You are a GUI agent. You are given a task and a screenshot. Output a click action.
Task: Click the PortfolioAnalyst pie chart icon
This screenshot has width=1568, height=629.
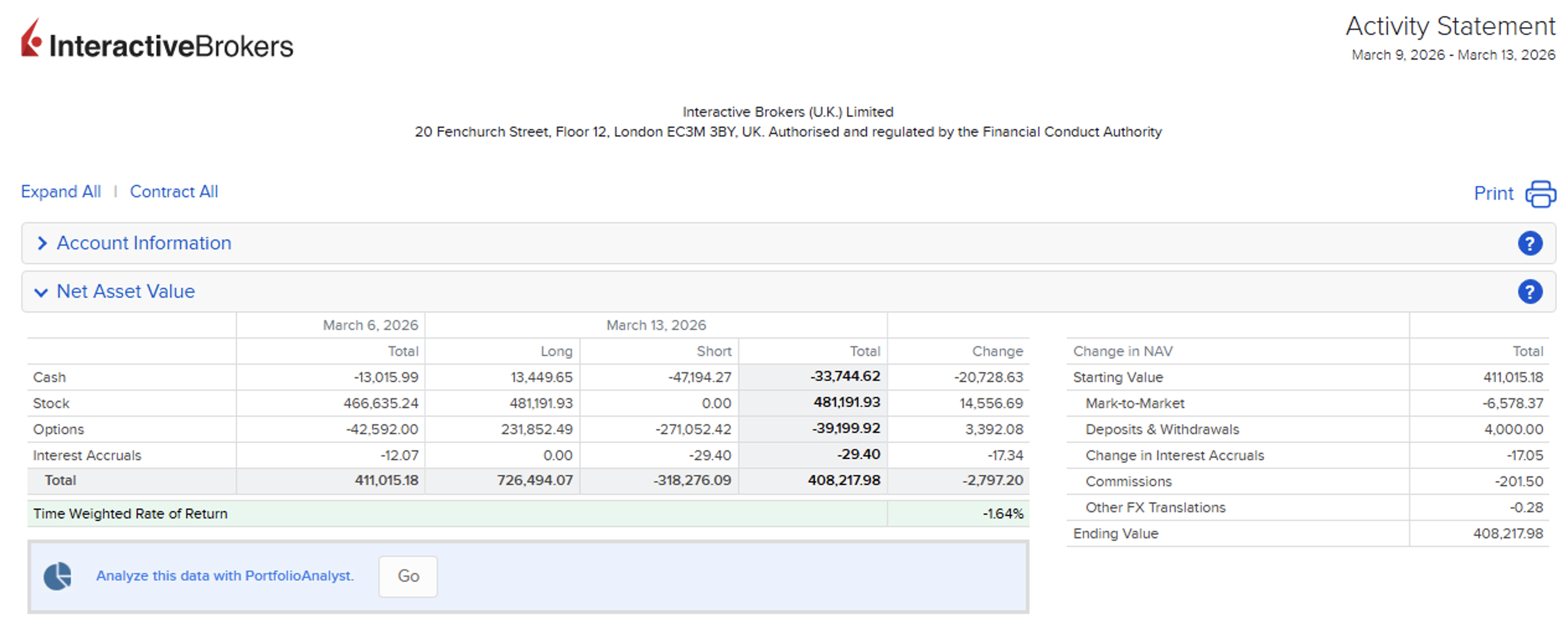[x=58, y=576]
